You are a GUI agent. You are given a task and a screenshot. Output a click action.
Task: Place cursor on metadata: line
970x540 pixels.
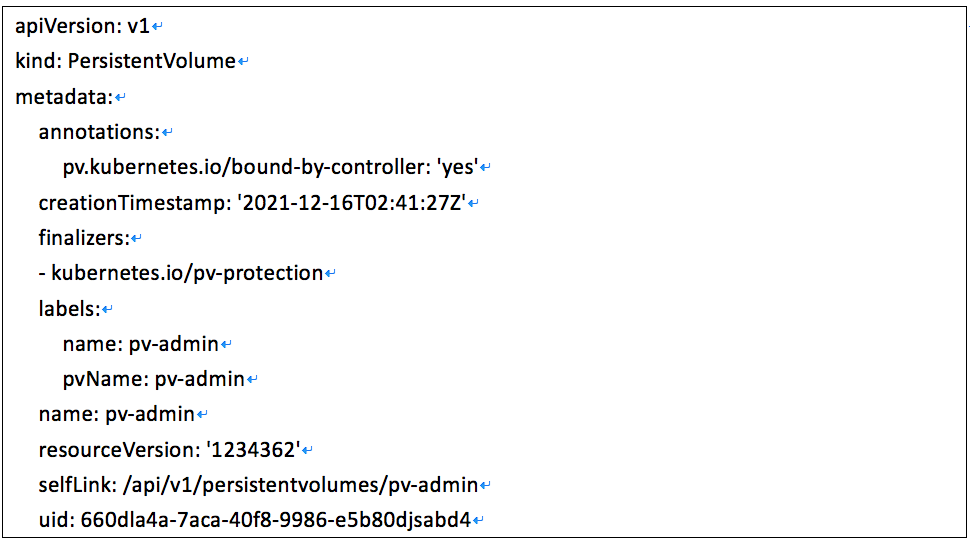click(64, 97)
